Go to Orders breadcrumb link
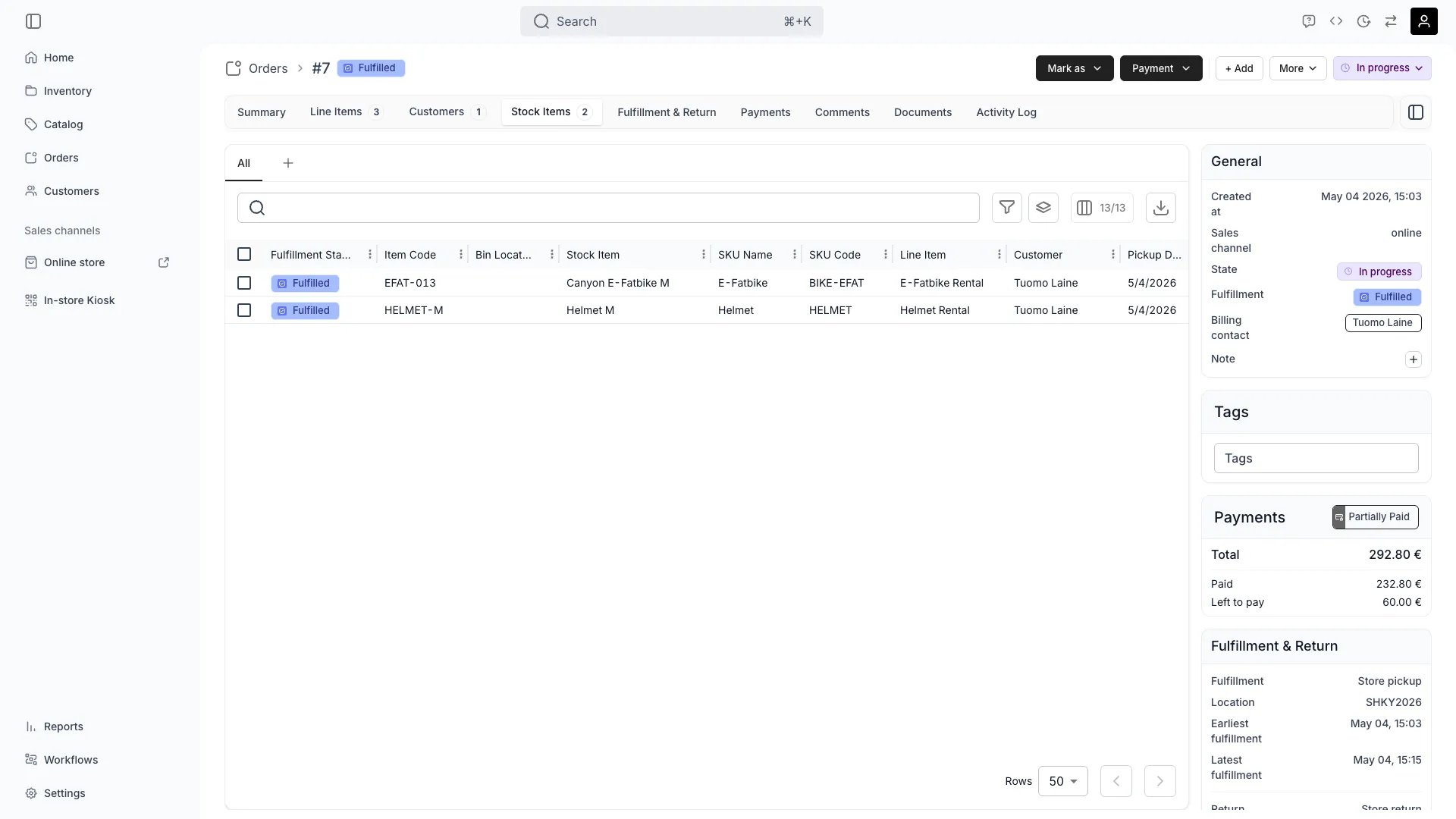 (268, 68)
